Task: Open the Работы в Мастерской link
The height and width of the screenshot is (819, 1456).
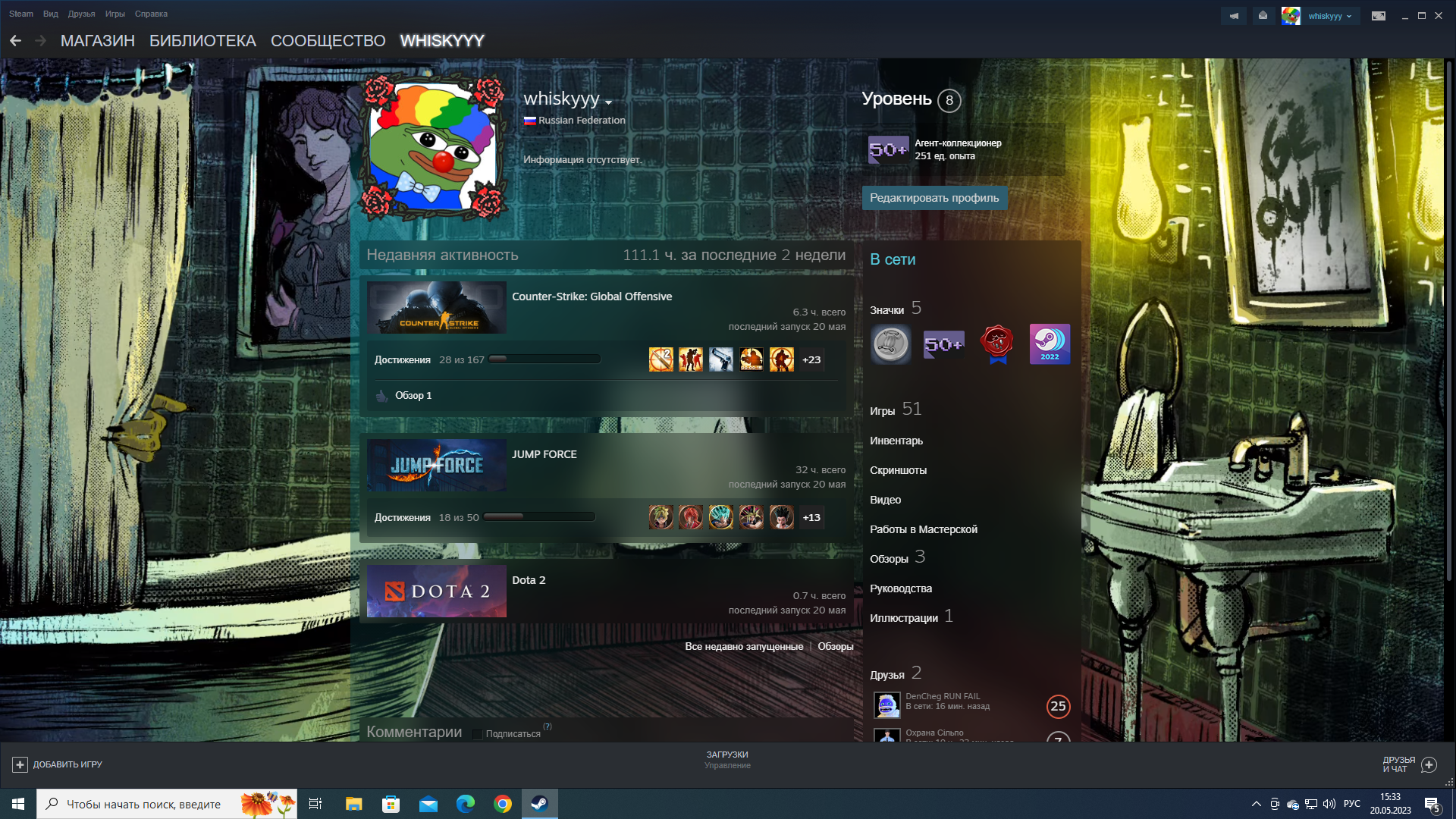Action: click(x=924, y=529)
